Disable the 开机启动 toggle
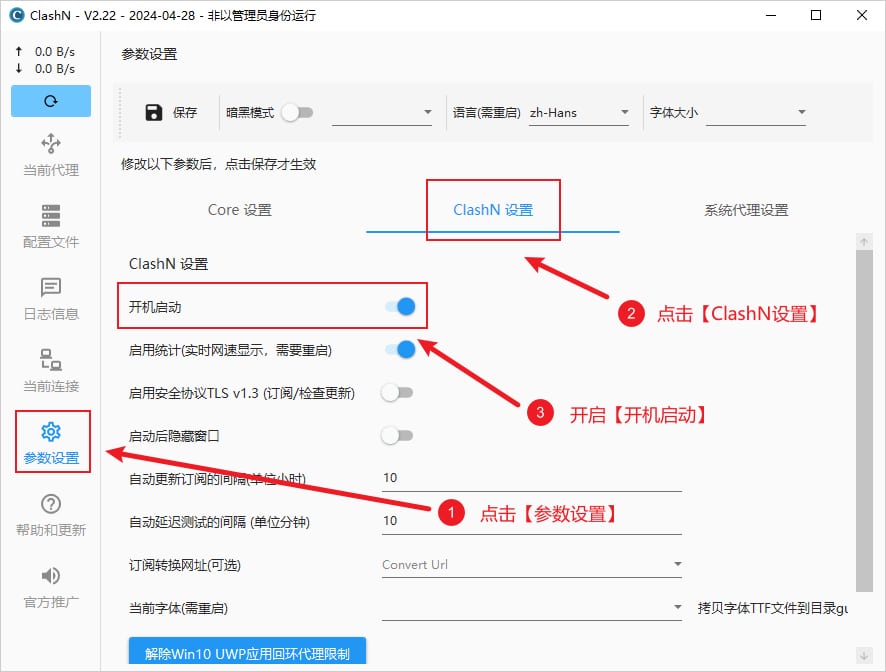Screen dimensions: 886x672 [x=400, y=306]
